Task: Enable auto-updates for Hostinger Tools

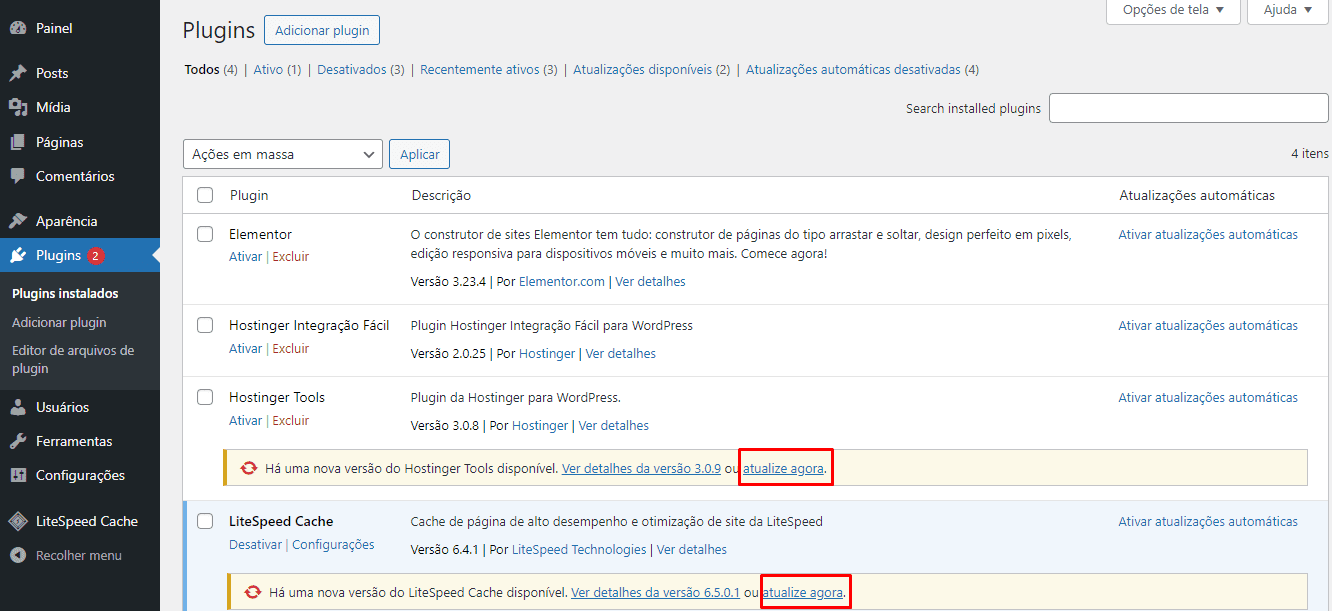Action: tap(1208, 398)
